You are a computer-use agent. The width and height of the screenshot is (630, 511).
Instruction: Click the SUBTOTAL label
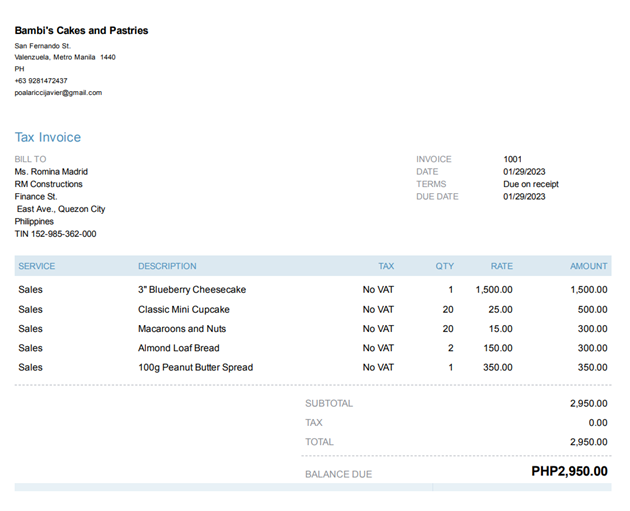click(329, 403)
